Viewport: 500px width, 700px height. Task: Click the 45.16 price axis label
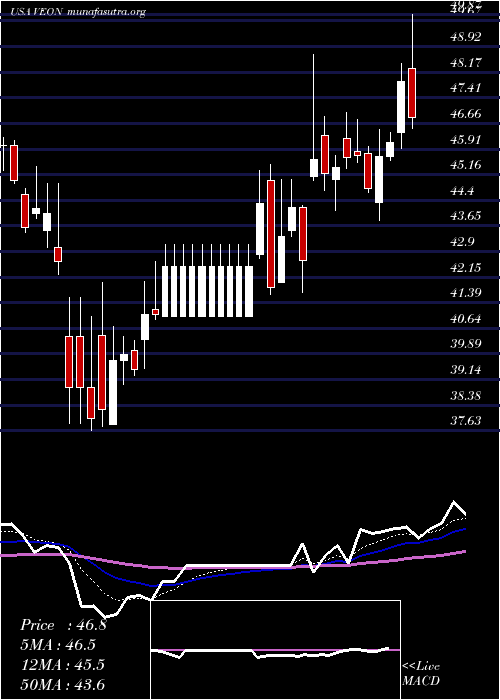pyautogui.click(x=466, y=165)
